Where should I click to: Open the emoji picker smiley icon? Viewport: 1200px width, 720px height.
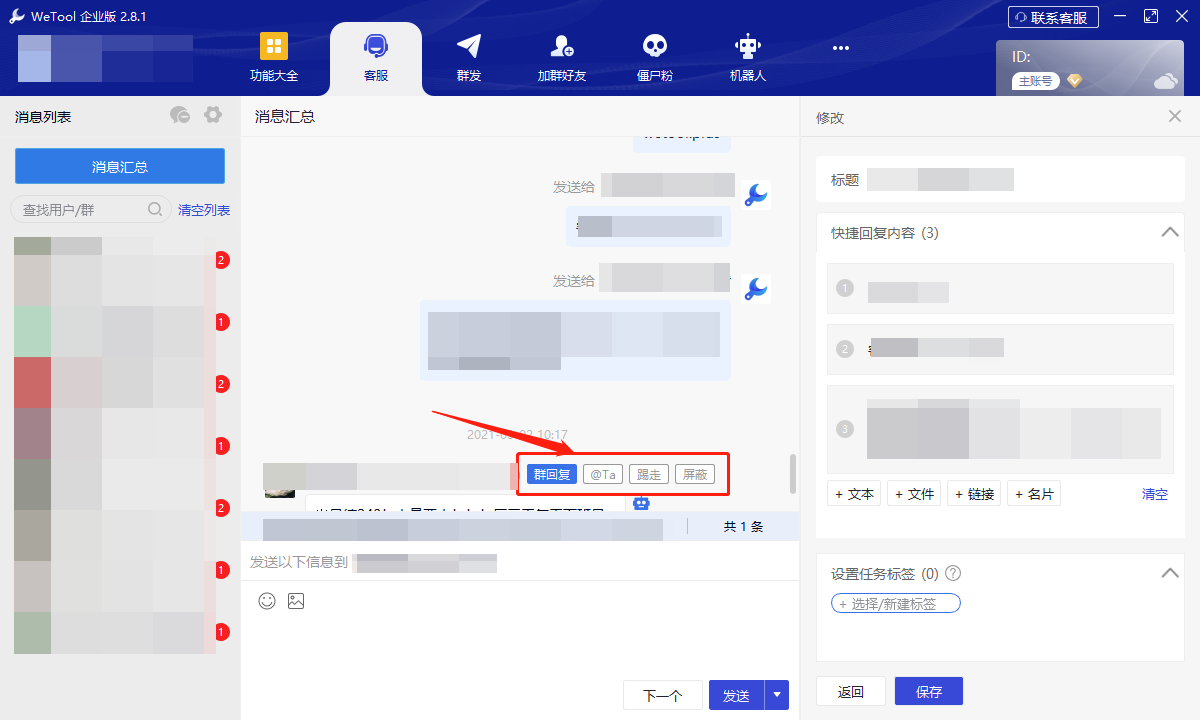[267, 601]
